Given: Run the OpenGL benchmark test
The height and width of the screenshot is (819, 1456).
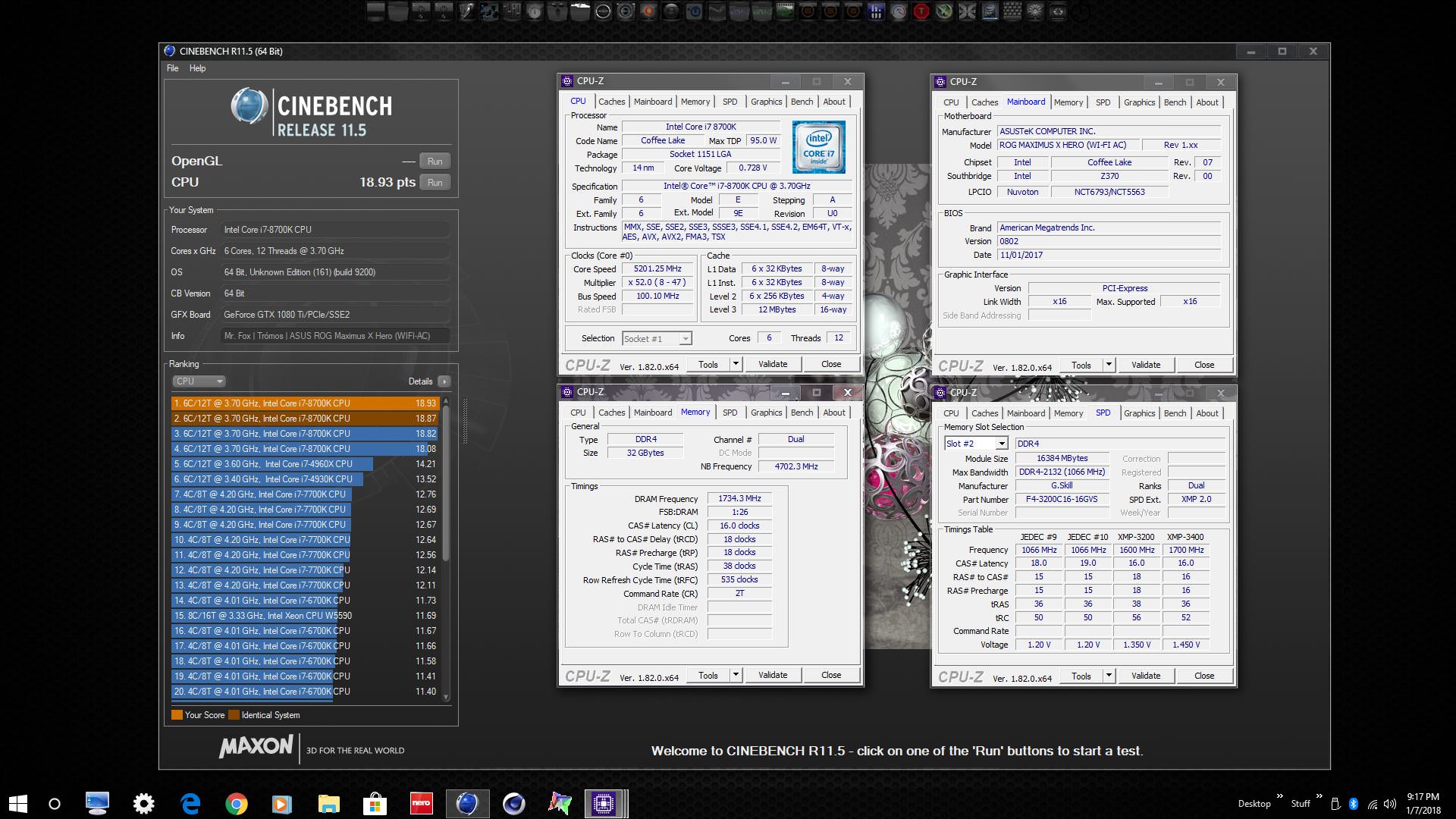Looking at the screenshot, I should tap(435, 162).
